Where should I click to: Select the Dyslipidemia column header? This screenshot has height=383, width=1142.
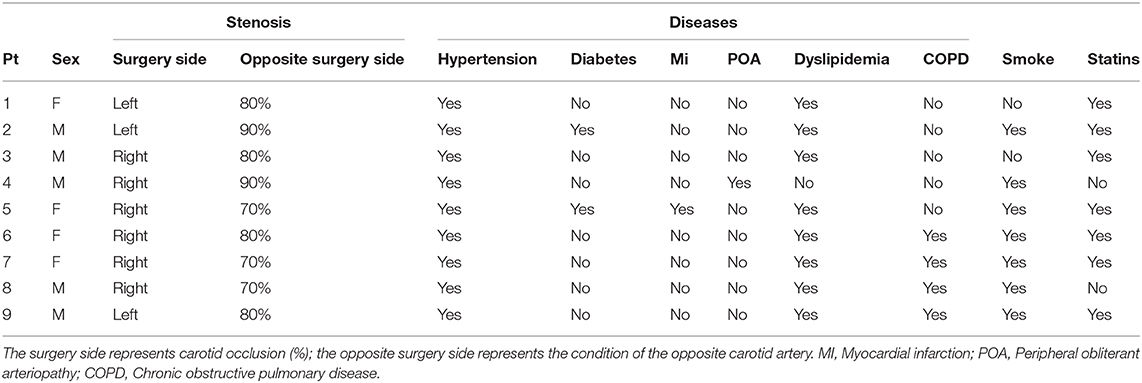[x=842, y=61]
